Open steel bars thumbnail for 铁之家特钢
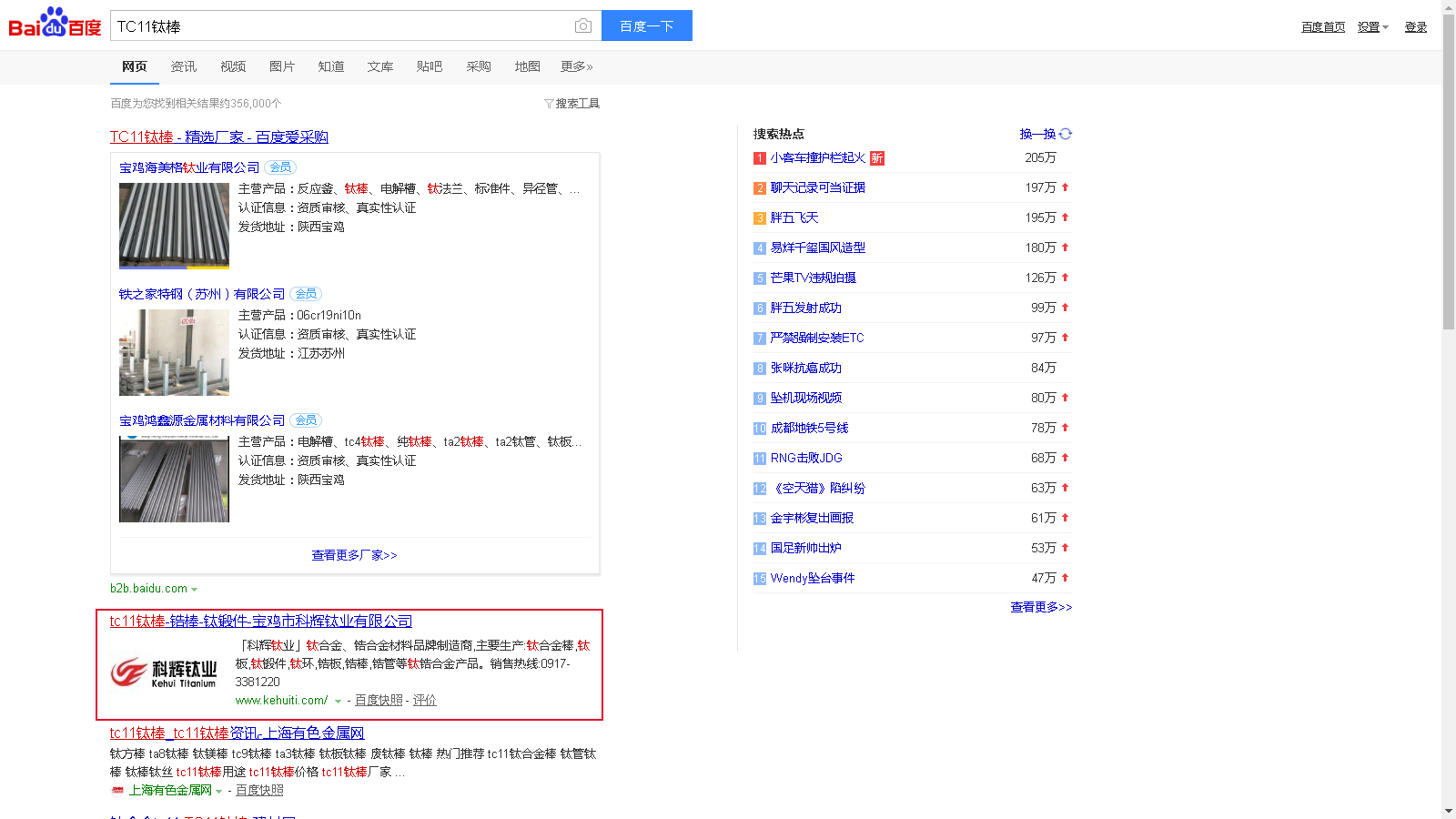The height and width of the screenshot is (819, 1456). click(174, 352)
